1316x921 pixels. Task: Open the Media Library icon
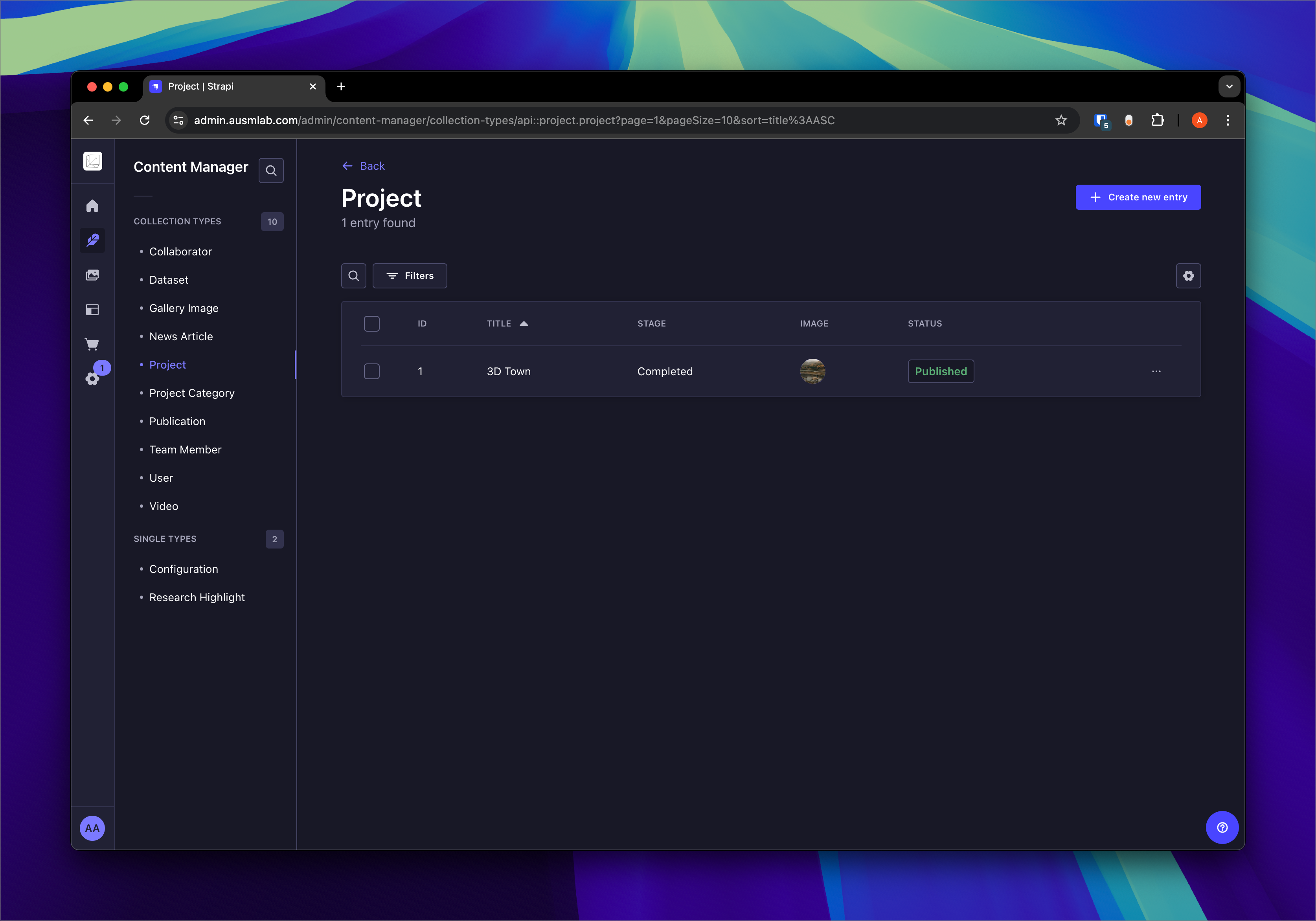[92, 275]
